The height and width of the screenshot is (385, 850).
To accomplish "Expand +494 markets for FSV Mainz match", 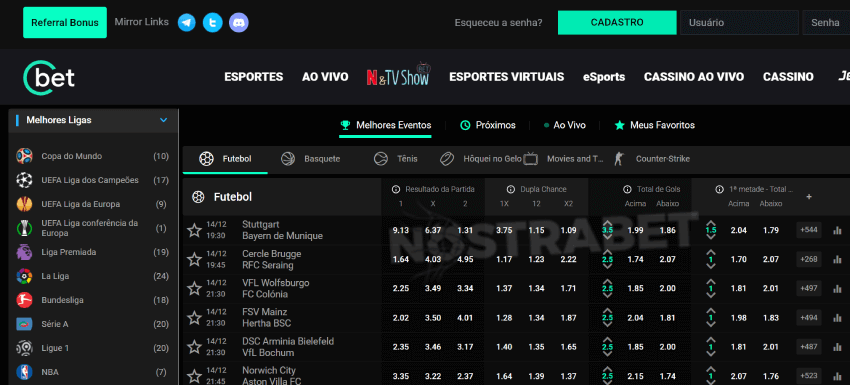I will click(x=809, y=317).
